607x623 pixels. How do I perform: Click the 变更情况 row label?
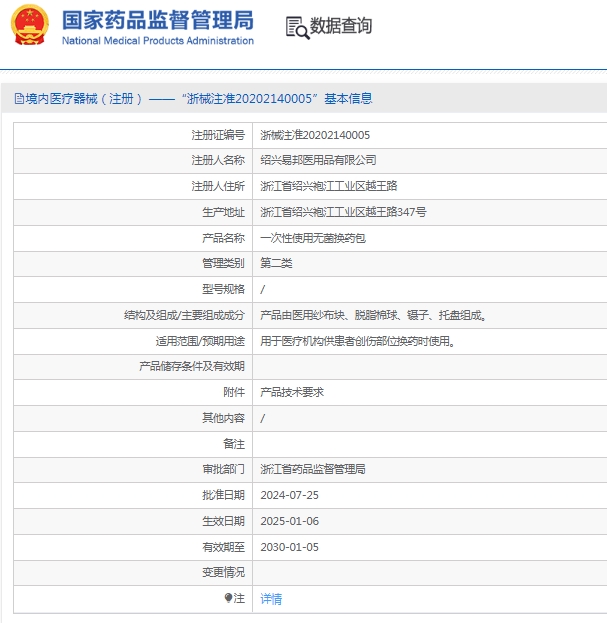pyautogui.click(x=223, y=572)
